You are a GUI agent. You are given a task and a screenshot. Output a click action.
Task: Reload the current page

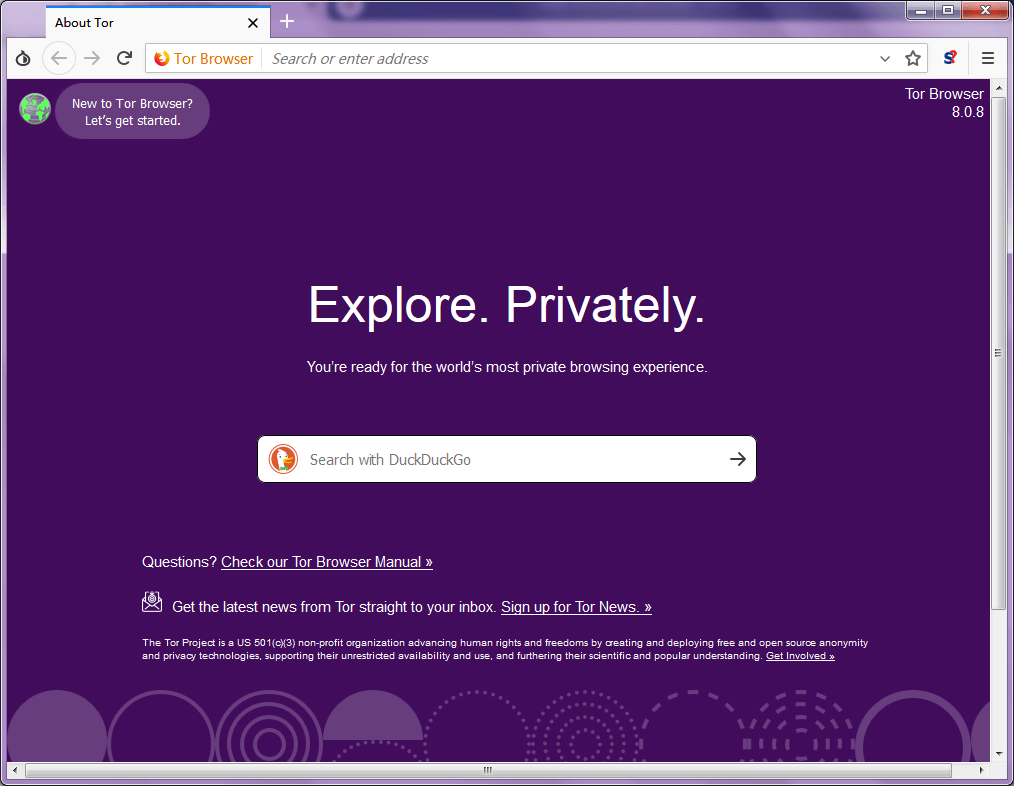pyautogui.click(x=124, y=59)
